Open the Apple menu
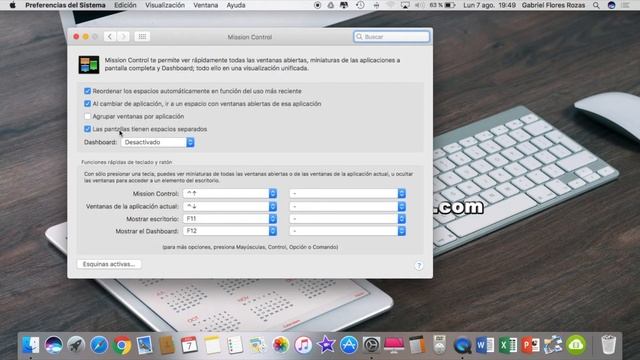 [x=13, y=5]
